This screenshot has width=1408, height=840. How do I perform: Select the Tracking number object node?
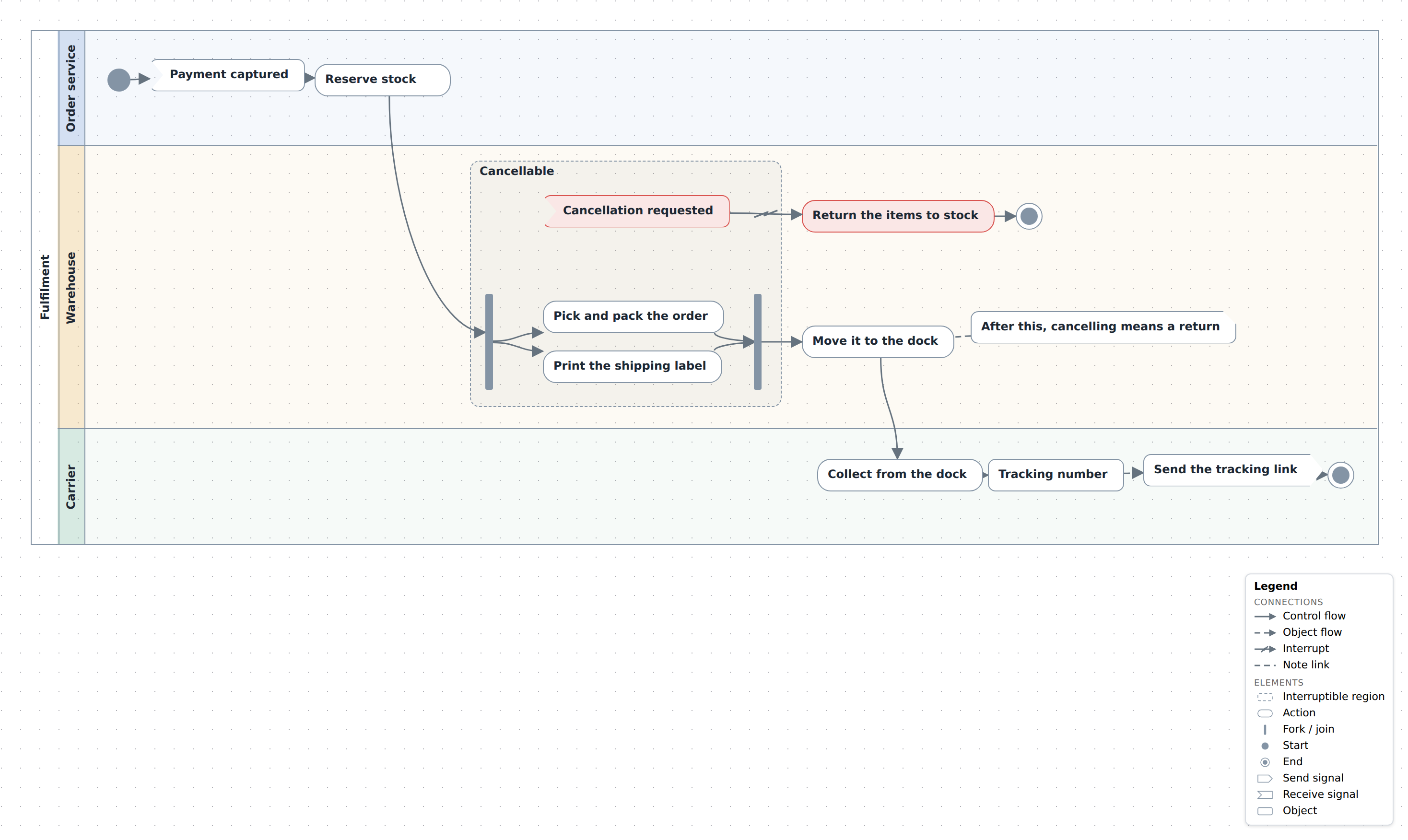(x=1056, y=475)
